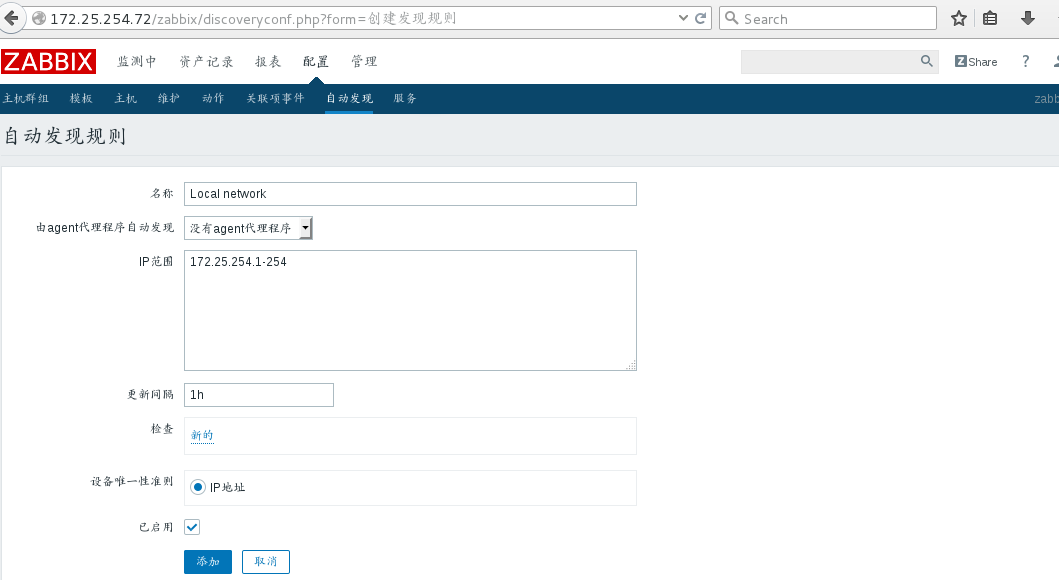The height and width of the screenshot is (580, 1059).
Task: Open the help question mark icon
Action: coord(1025,61)
